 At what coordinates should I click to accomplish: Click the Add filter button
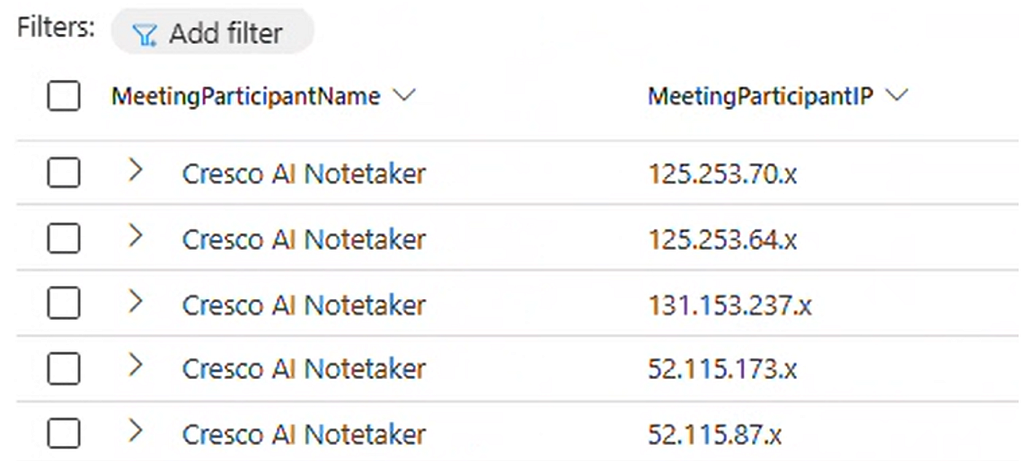[x=212, y=33]
